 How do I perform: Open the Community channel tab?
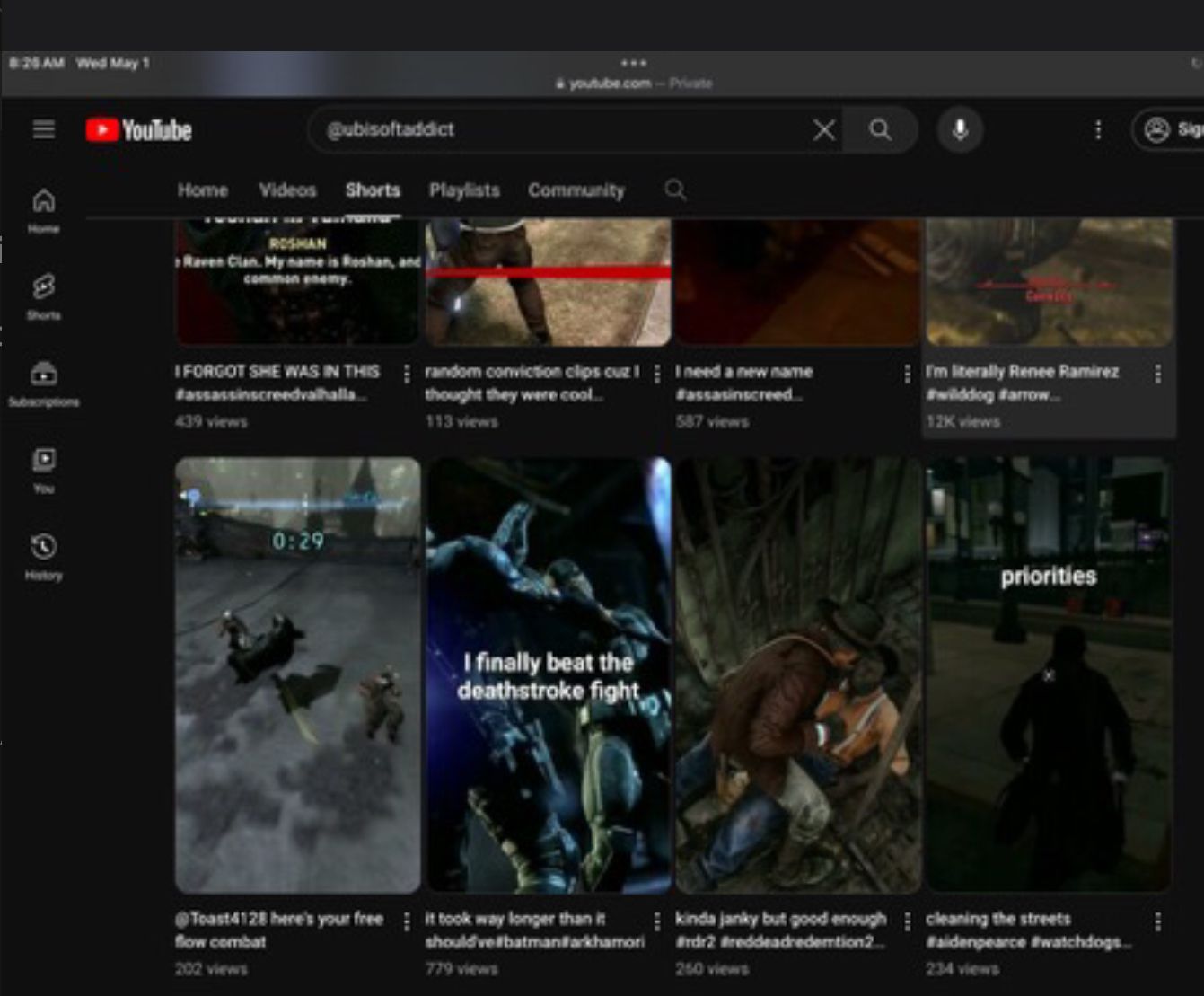coord(576,190)
